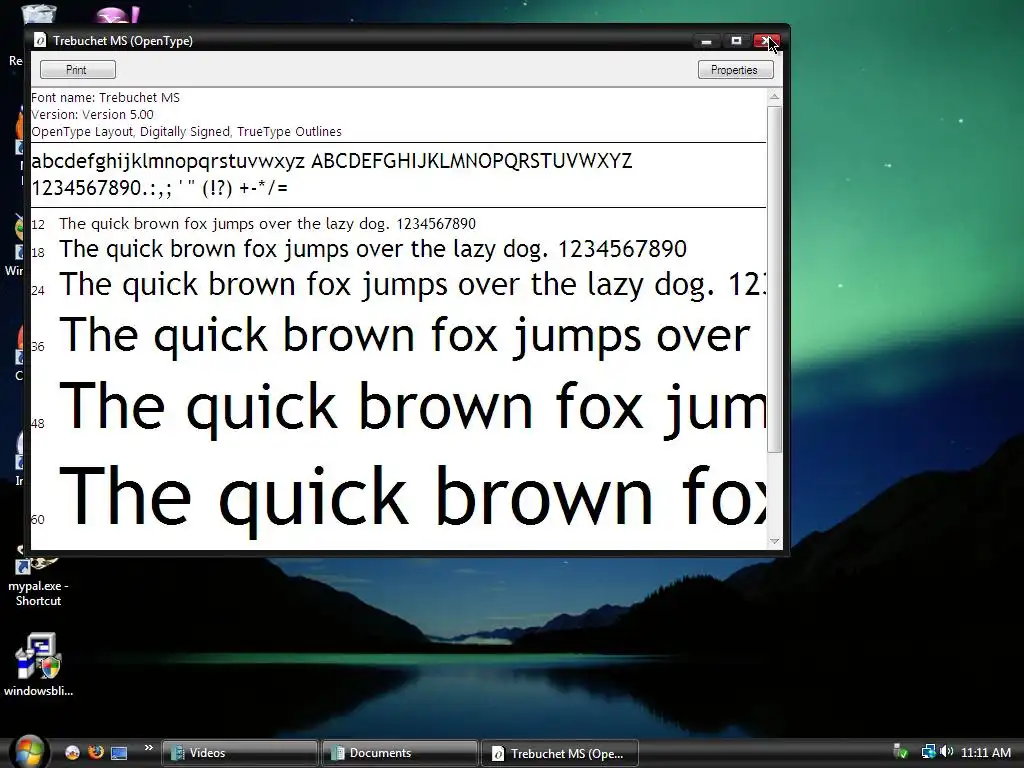Click the lowercase-uppercase alphabet sample line
Viewport: 1024px width, 768px height.
pos(332,161)
